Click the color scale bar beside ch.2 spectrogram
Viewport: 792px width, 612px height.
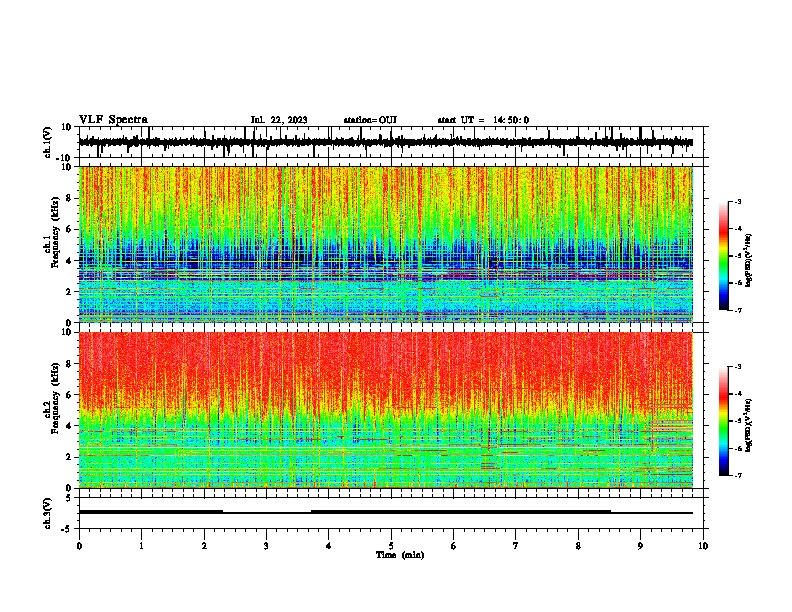pos(724,421)
